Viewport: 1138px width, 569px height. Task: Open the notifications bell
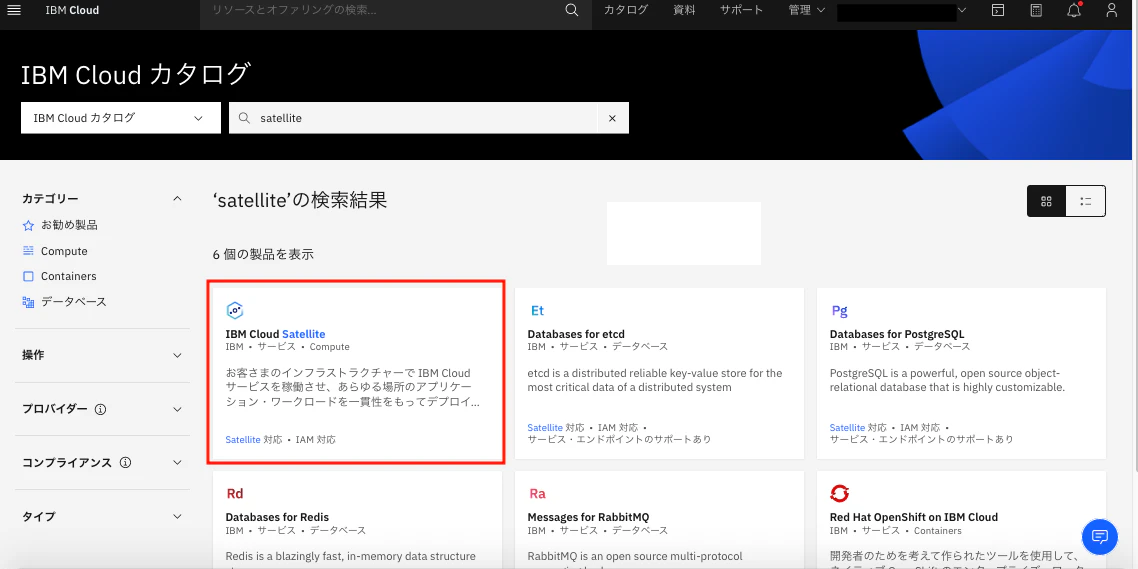pos(1074,10)
